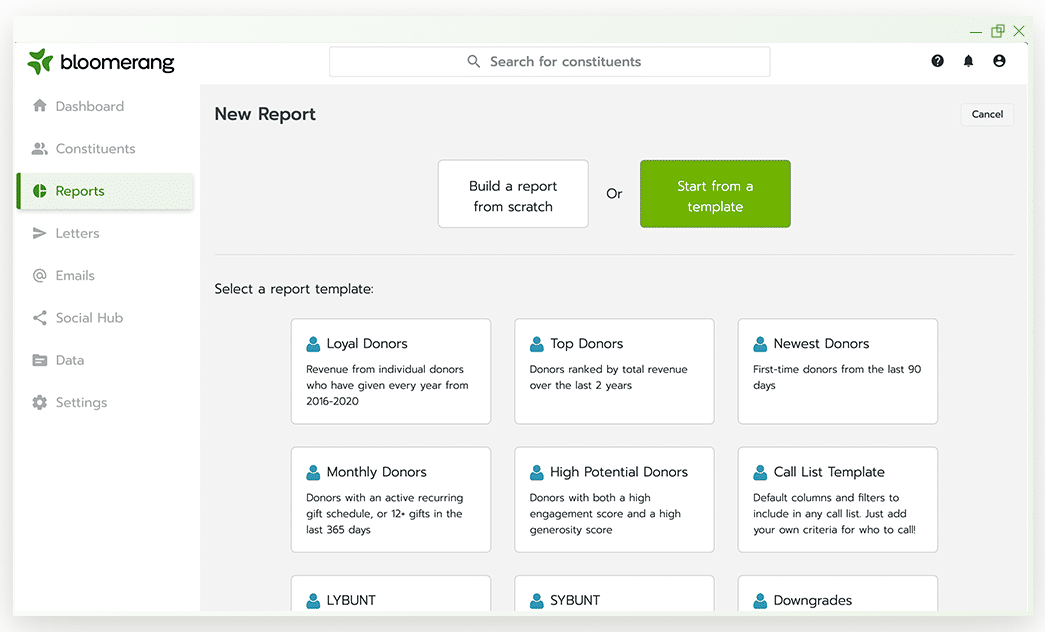
Task: Pick the High Potential Donors template
Action: [x=614, y=499]
